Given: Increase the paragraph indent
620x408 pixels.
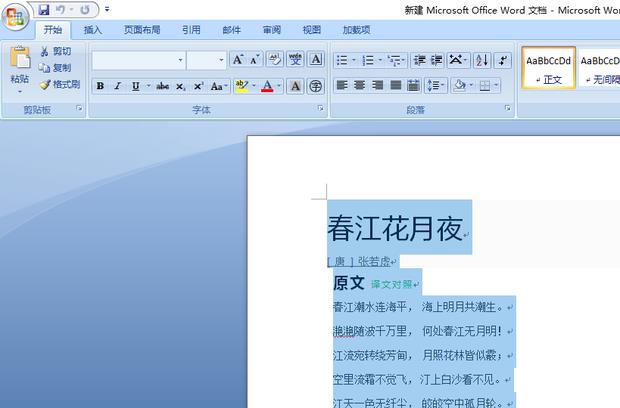Looking at the screenshot, I should (x=437, y=60).
